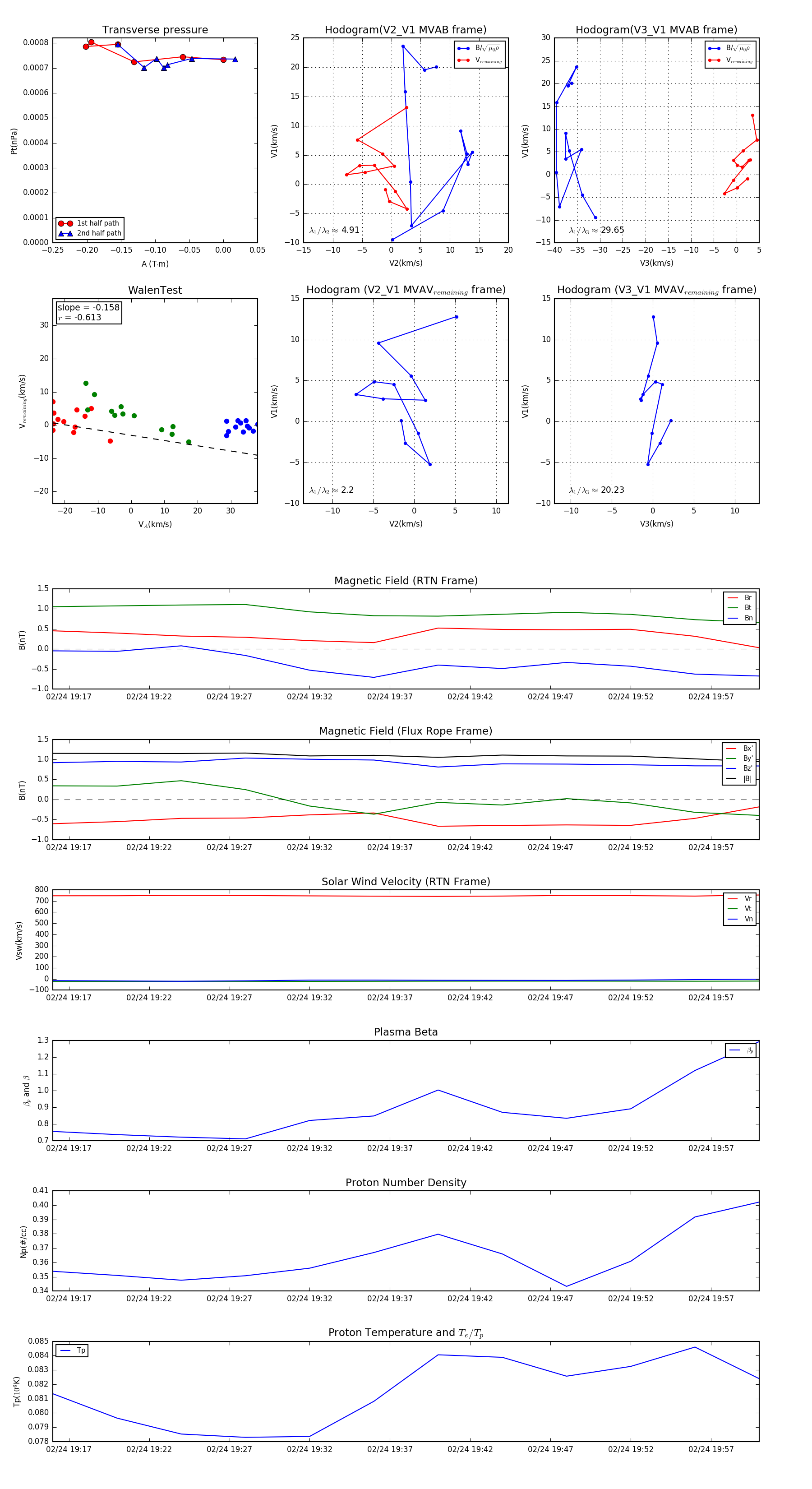Image resolution: width=812 pixels, height=1489 pixels.
Task: Click the B/√μ0ρ legend entry in V3_V1 MVAB hodogram
Action: pyautogui.click(x=730, y=49)
